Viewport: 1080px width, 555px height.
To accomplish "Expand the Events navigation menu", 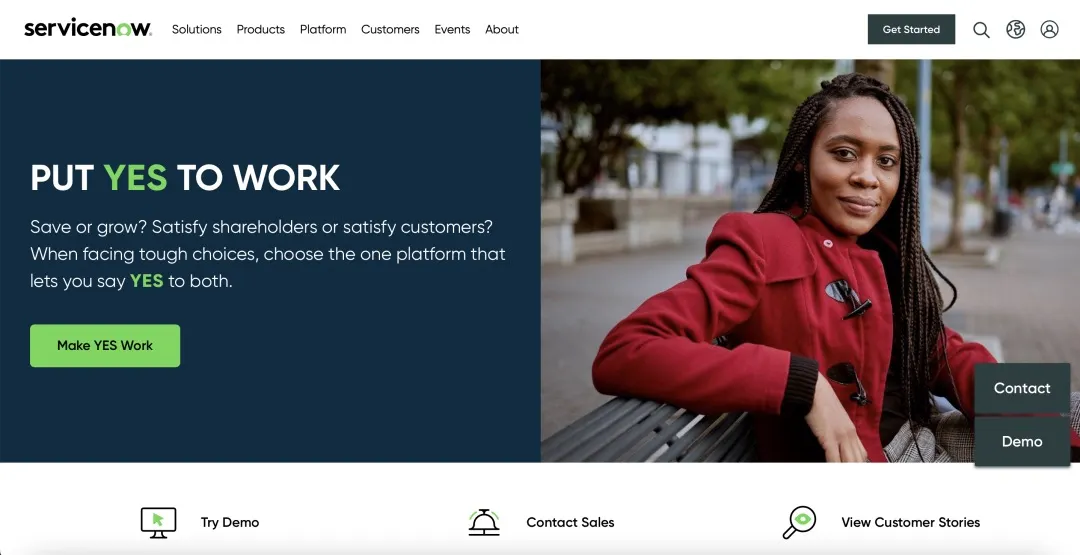I will 452,29.
